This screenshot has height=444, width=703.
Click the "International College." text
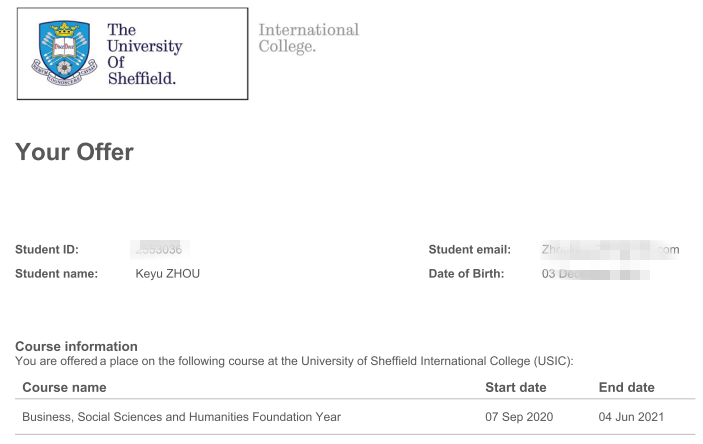[308, 38]
